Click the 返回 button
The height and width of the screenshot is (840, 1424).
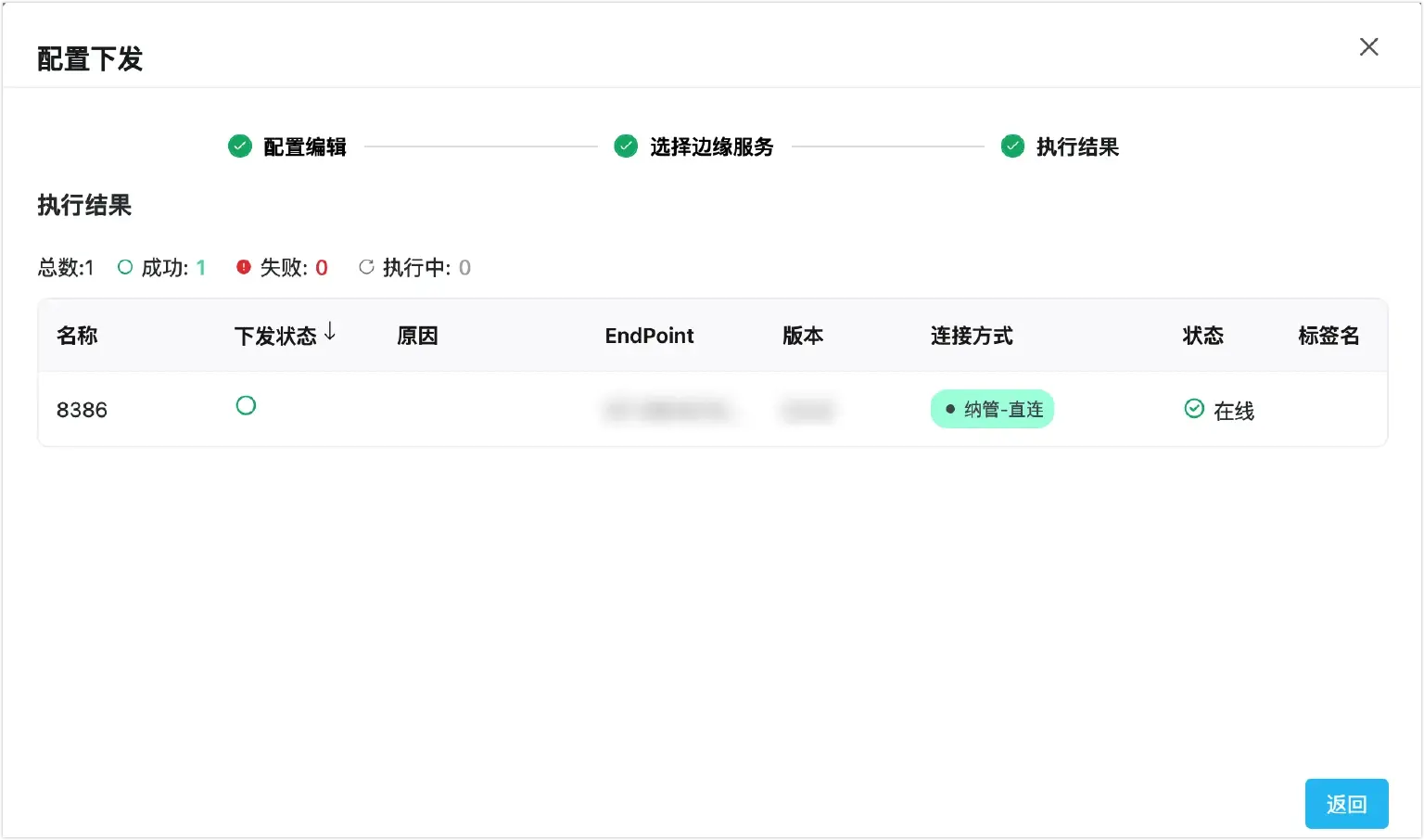[1346, 803]
